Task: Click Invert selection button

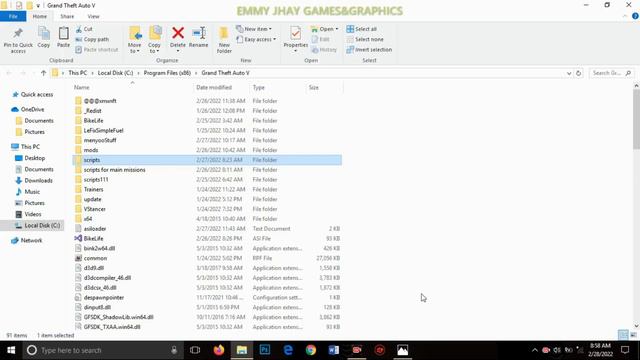Action: [x=369, y=49]
